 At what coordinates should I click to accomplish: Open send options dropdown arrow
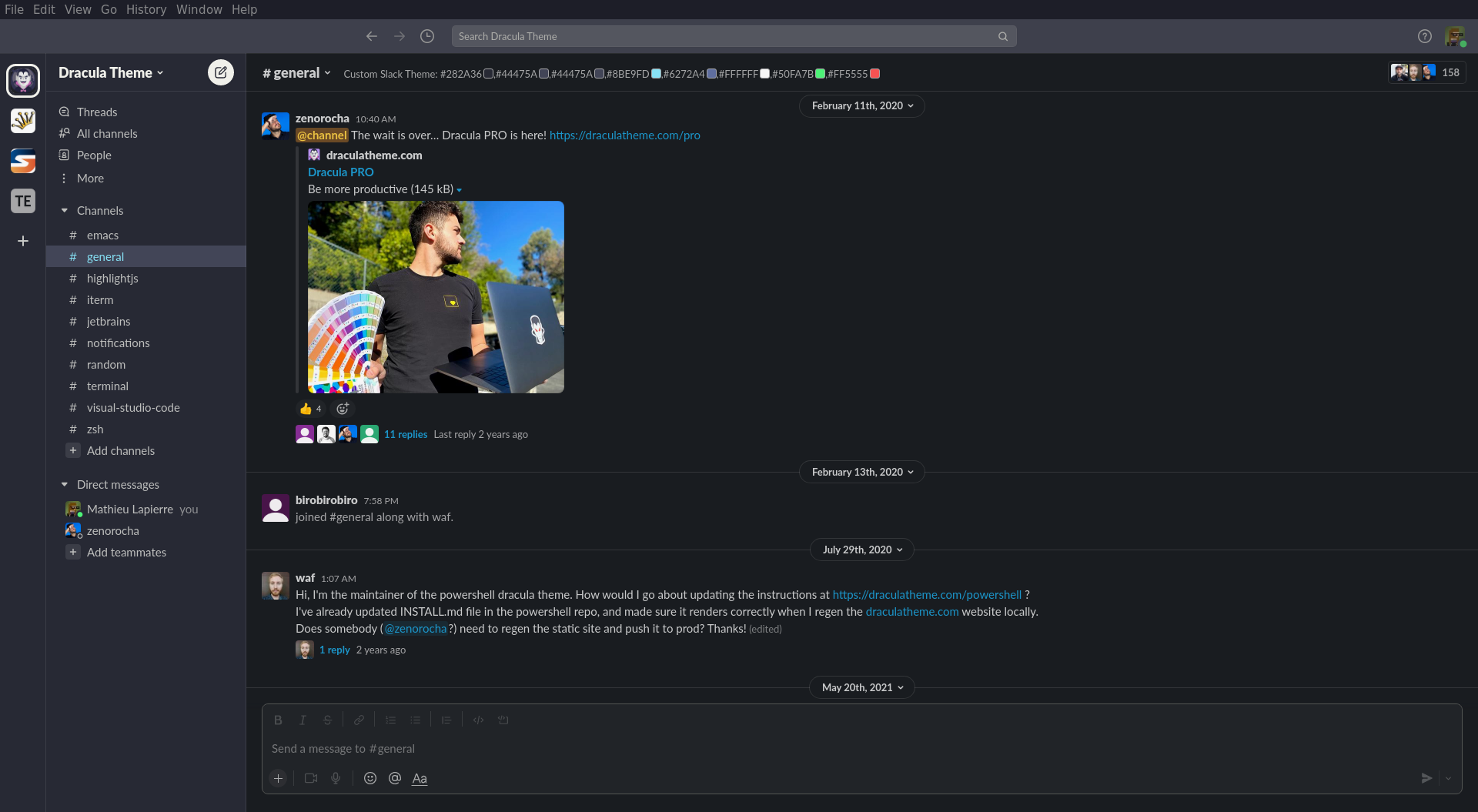tap(1448, 778)
